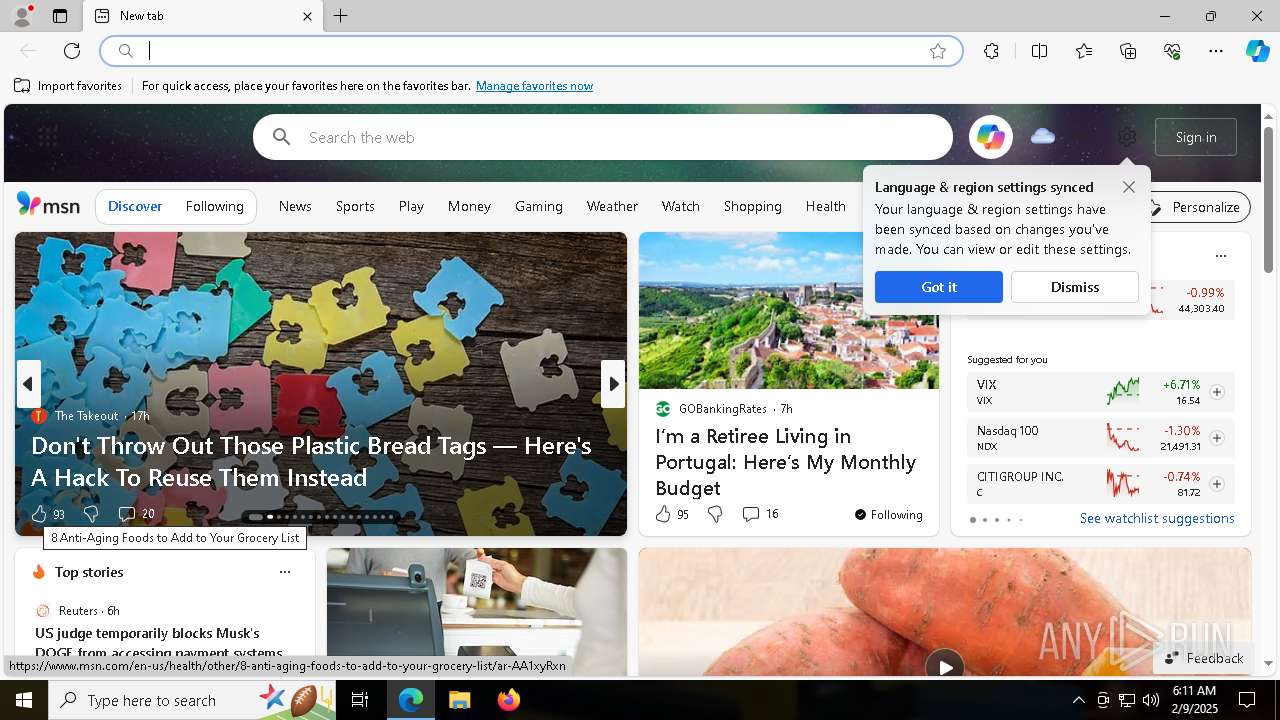
Task: Open page settings gear icon
Action: pyautogui.click(x=1127, y=137)
